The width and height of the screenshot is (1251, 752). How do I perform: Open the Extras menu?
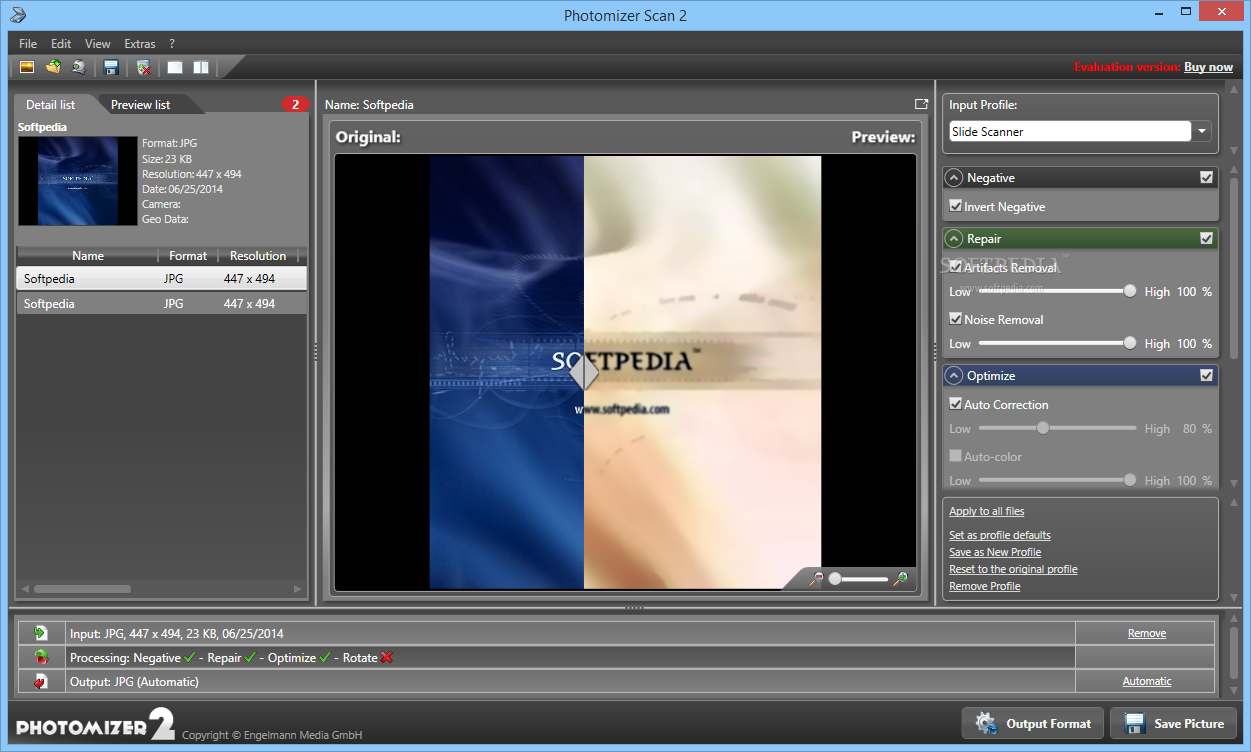tap(140, 44)
